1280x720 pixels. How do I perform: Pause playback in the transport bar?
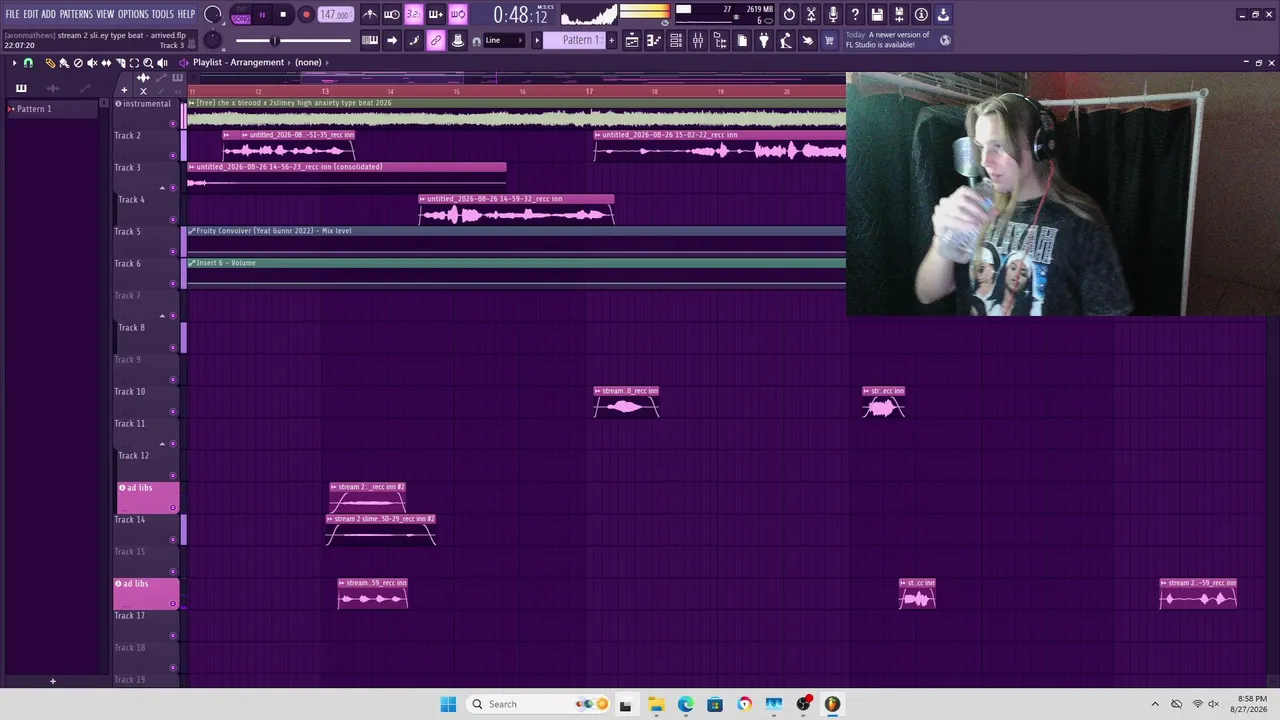262,15
